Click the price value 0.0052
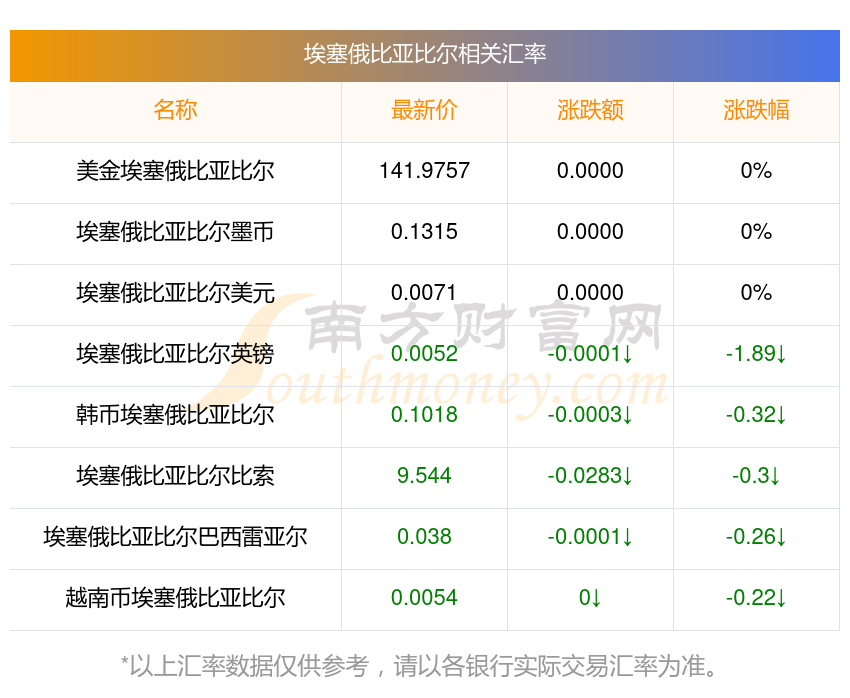 (x=424, y=354)
